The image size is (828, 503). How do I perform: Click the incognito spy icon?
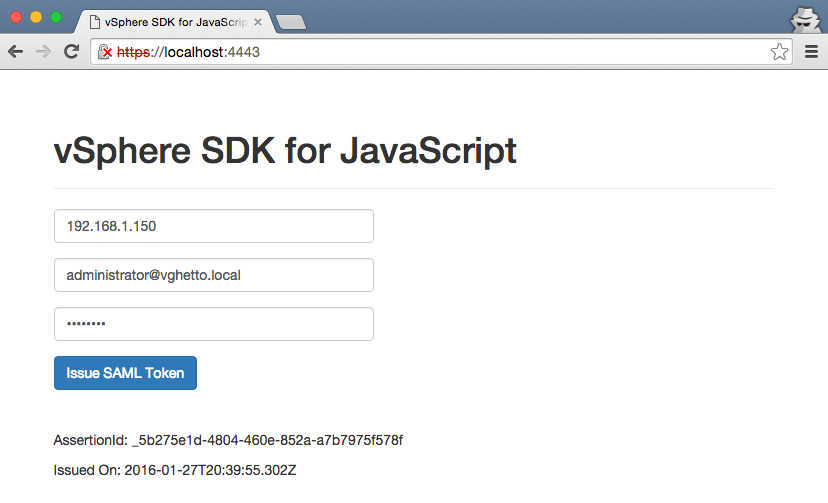[806, 20]
